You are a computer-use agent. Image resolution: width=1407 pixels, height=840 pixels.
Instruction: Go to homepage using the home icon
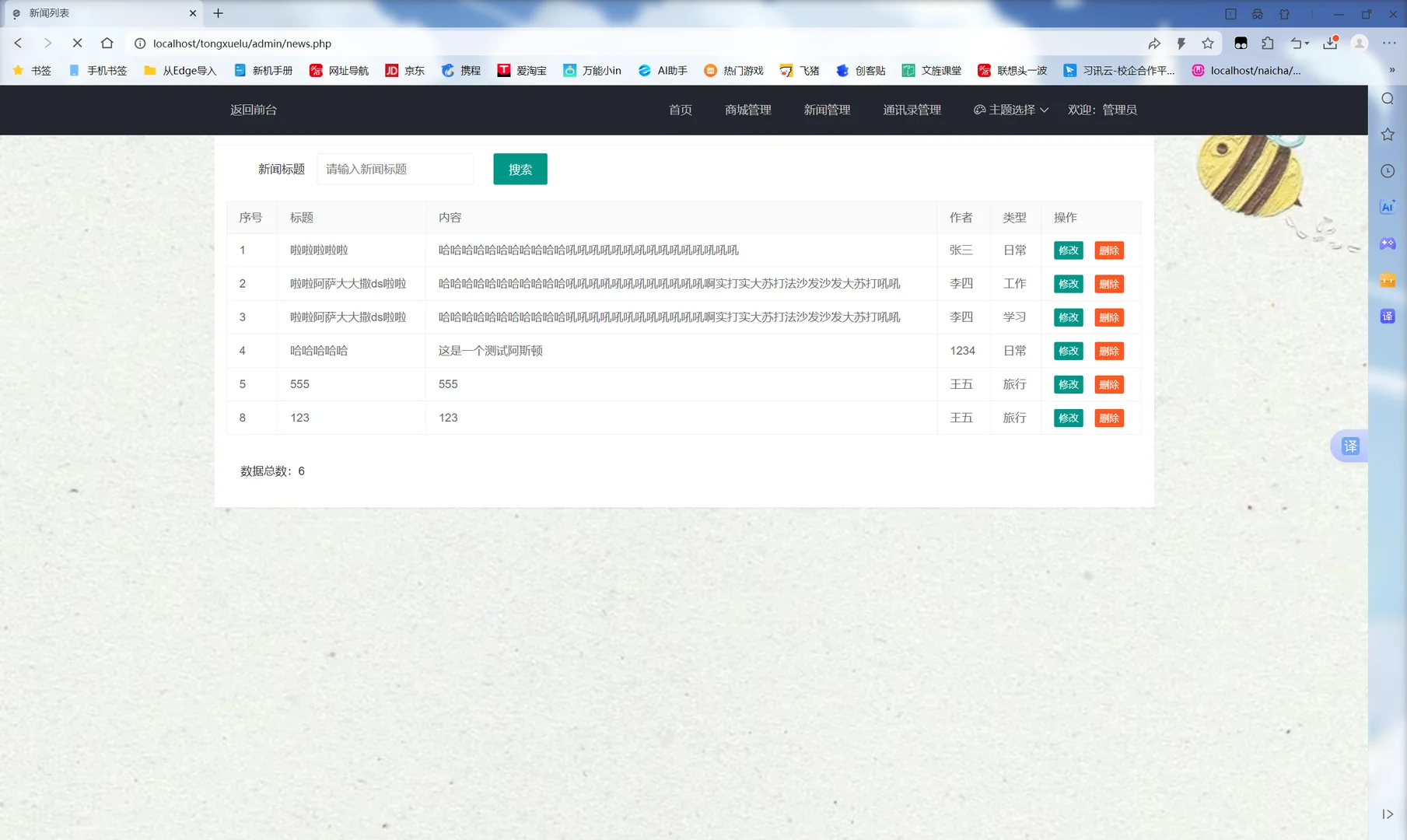coord(108,44)
